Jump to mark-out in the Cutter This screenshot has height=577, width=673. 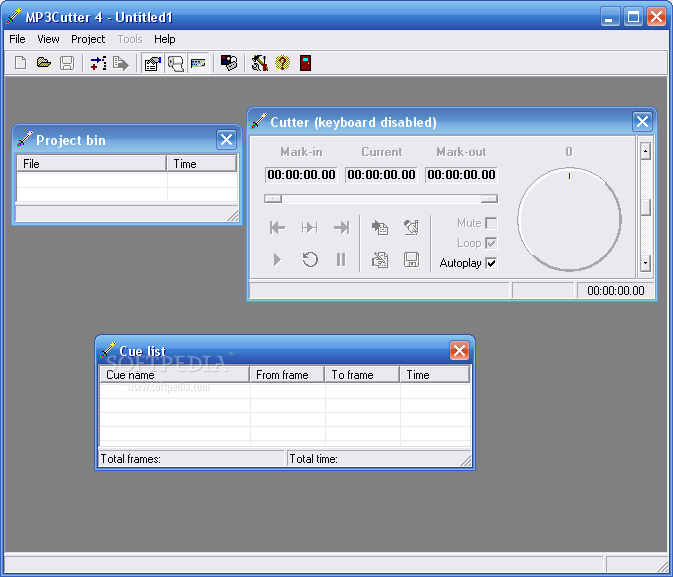(x=342, y=227)
